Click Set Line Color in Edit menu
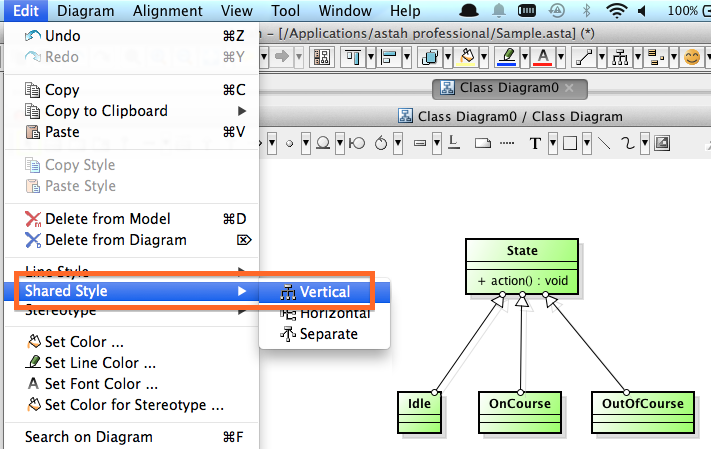Image resolution: width=711 pixels, height=449 pixels. (100, 363)
